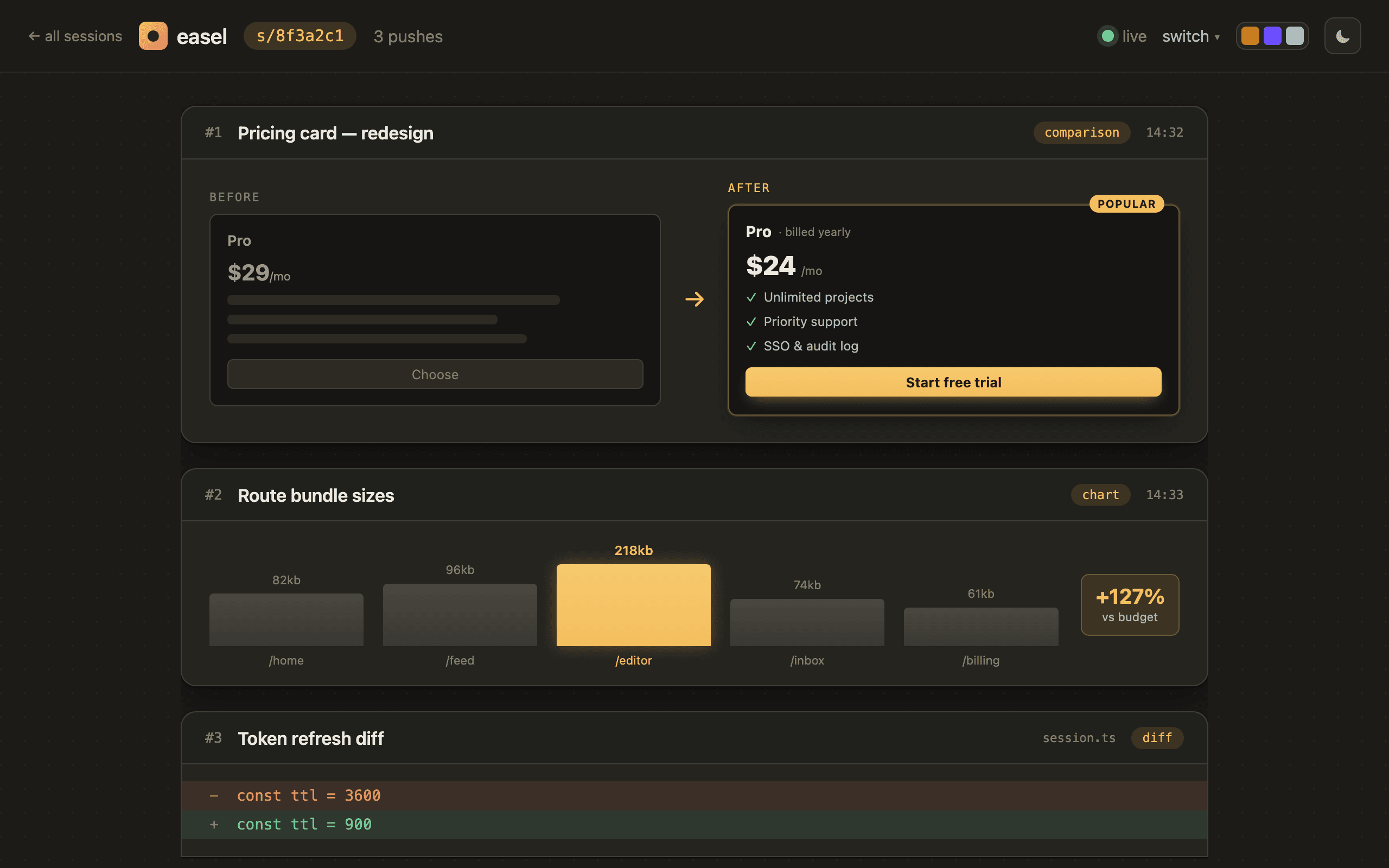Viewport: 1389px width, 868px height.
Task: Click the 14:33 timestamp
Action: [1164, 495]
